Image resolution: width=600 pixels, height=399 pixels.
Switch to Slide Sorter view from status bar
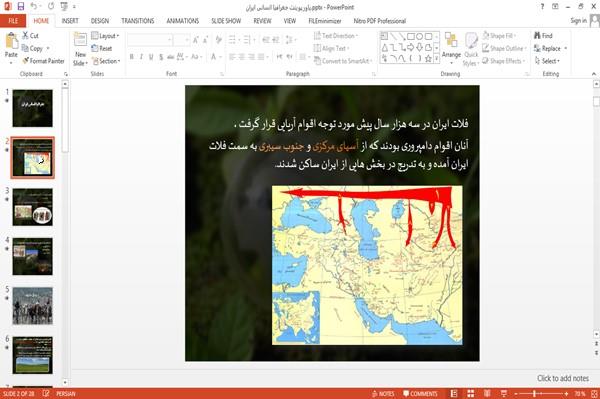point(470,393)
